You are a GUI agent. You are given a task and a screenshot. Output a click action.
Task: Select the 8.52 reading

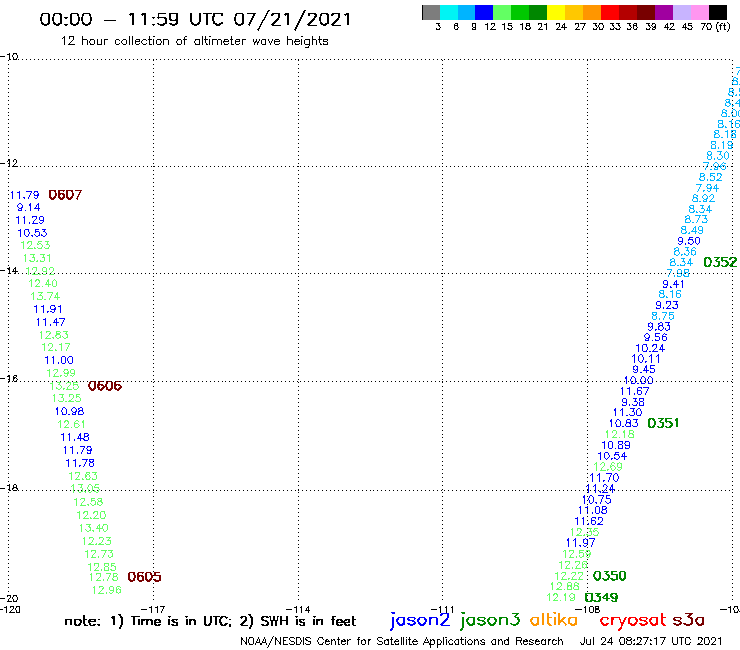[711, 177]
